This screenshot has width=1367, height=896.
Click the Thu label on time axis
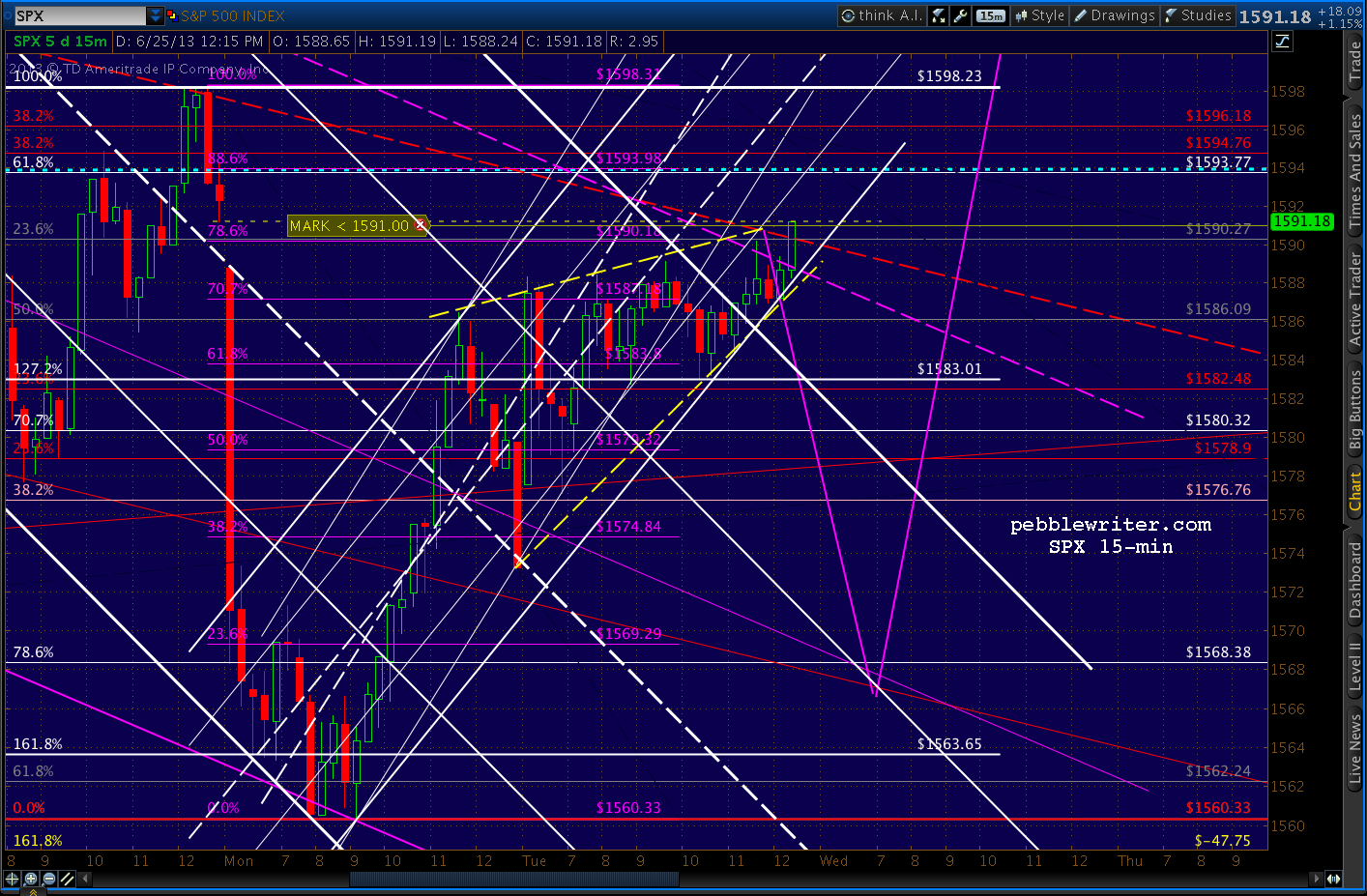1130,860
